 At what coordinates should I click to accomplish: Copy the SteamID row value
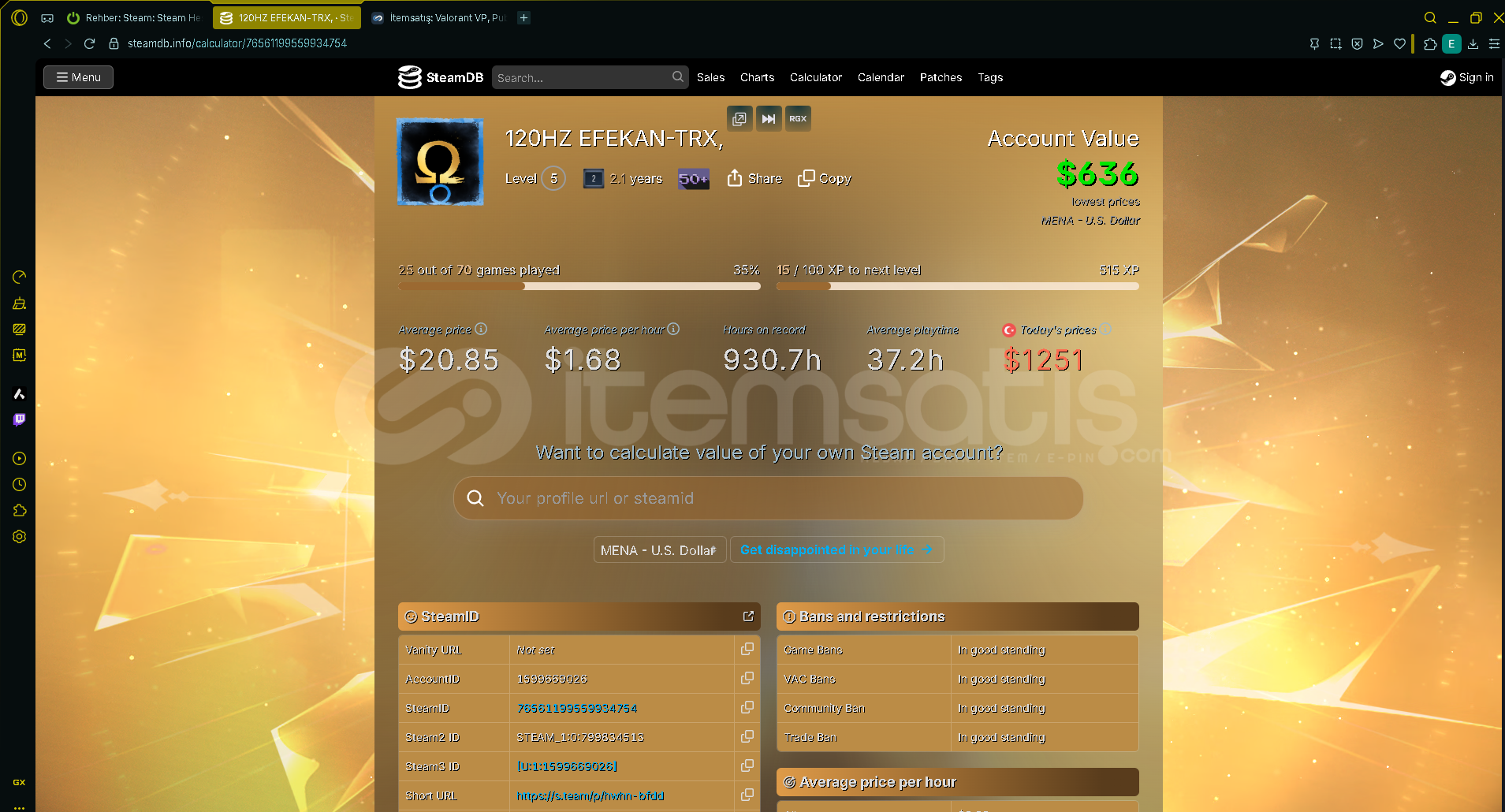point(747,707)
